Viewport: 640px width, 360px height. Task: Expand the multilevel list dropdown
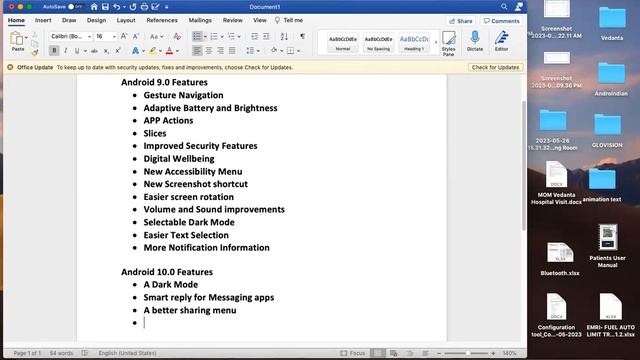pyautogui.click(x=239, y=36)
